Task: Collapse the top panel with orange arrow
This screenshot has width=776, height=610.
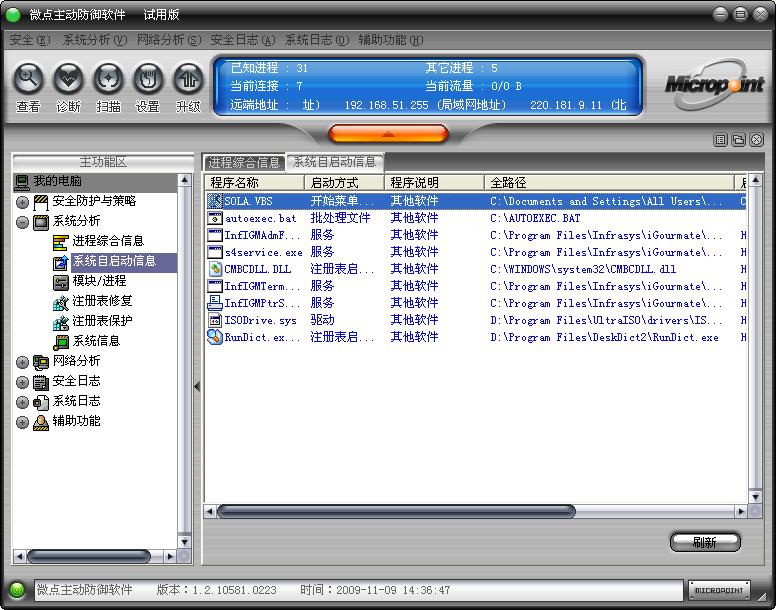Action: click(x=388, y=133)
